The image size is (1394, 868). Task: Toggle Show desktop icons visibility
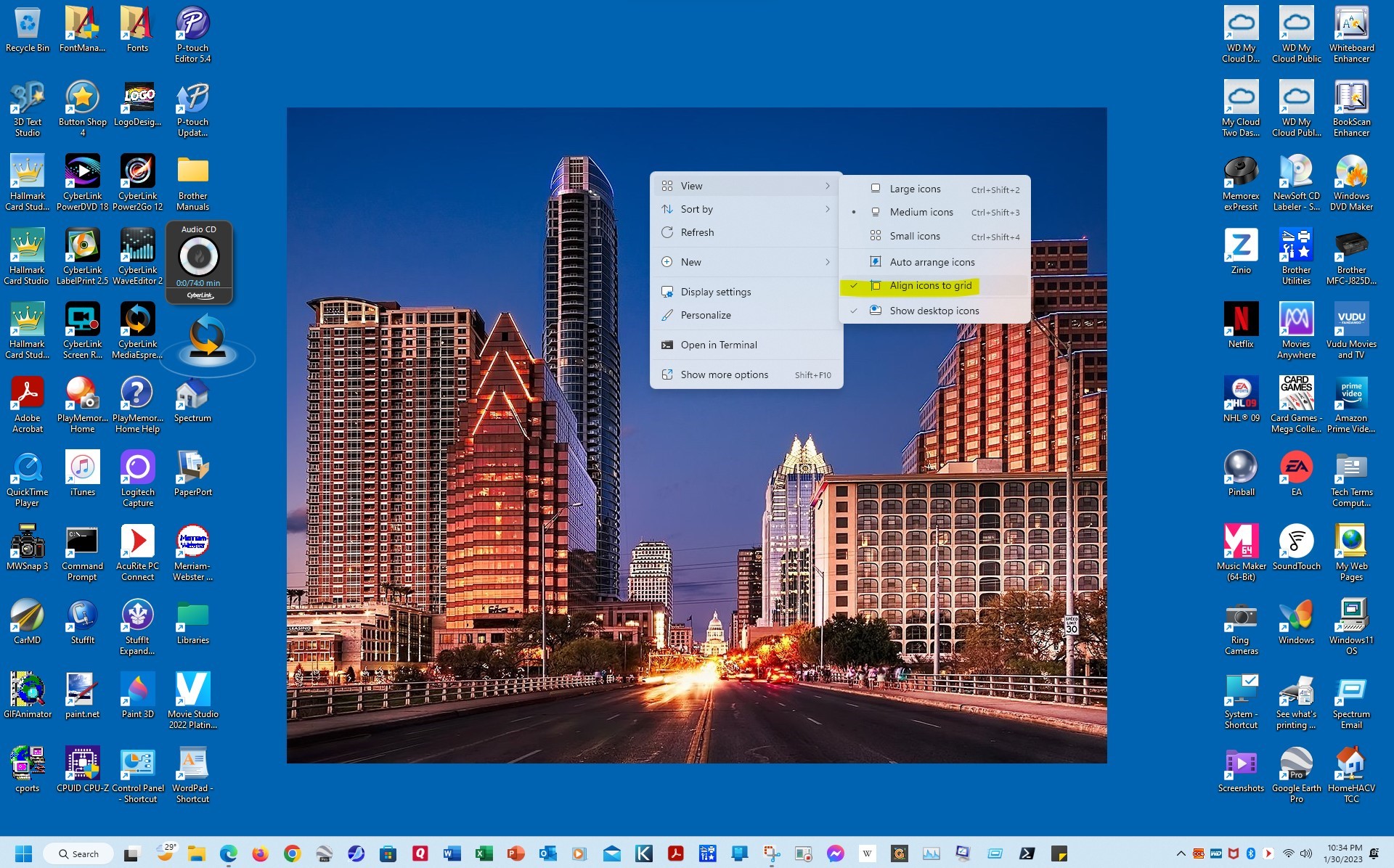[x=933, y=310]
